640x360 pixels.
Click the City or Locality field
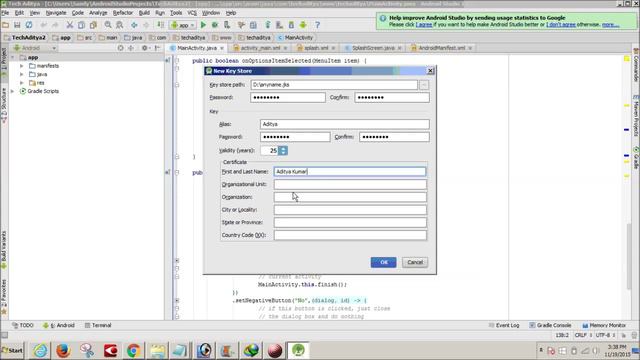click(350, 210)
